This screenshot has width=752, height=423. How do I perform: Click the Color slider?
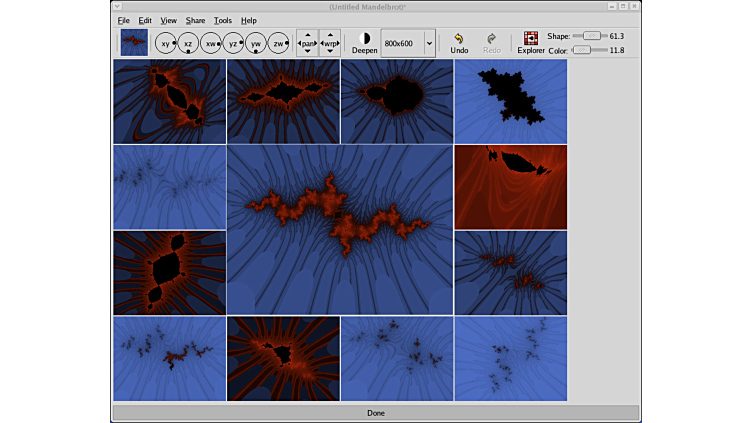coord(582,50)
